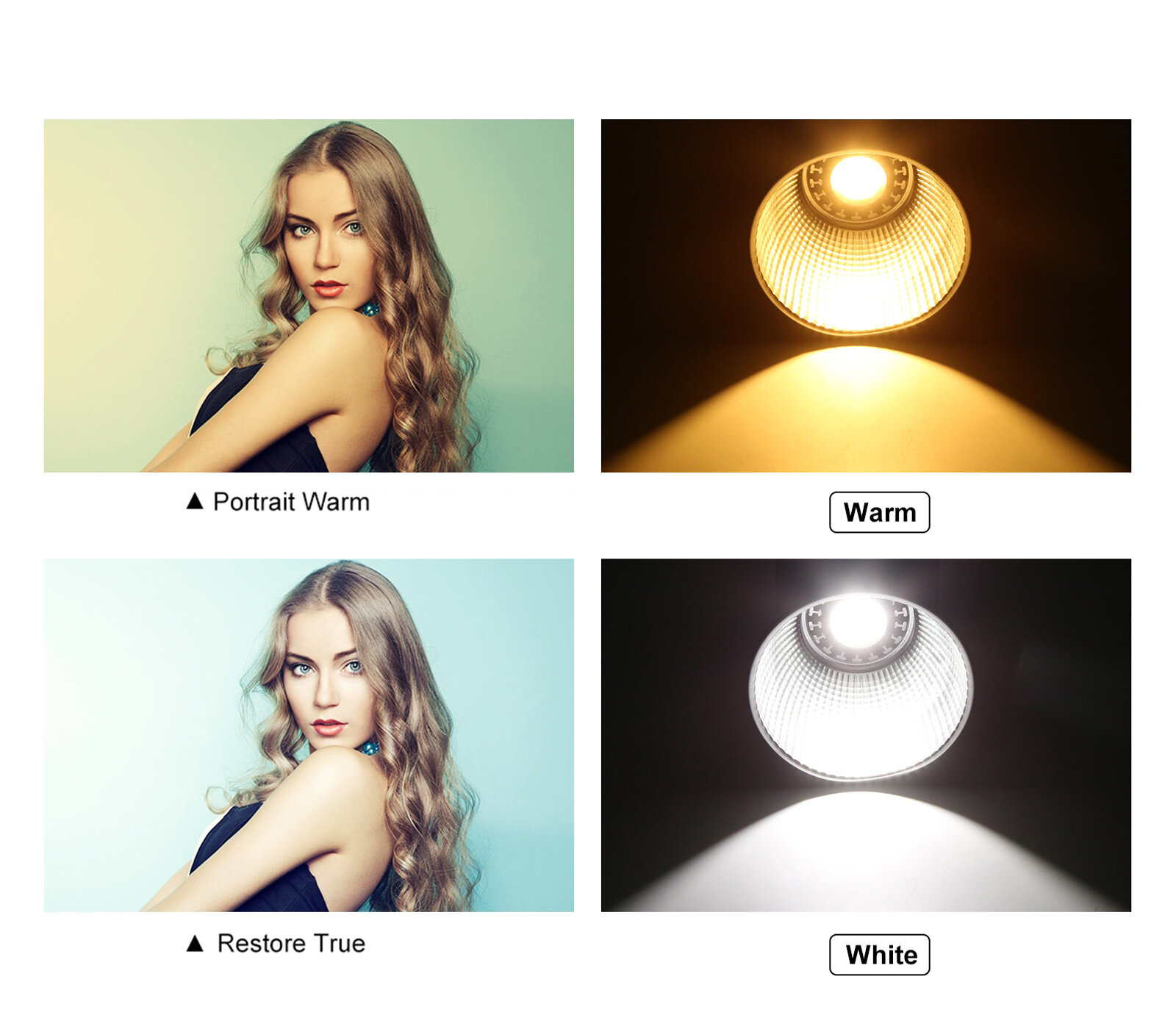Open the white light lamp photo
1176x1029 pixels.
pyautogui.click(x=866, y=735)
